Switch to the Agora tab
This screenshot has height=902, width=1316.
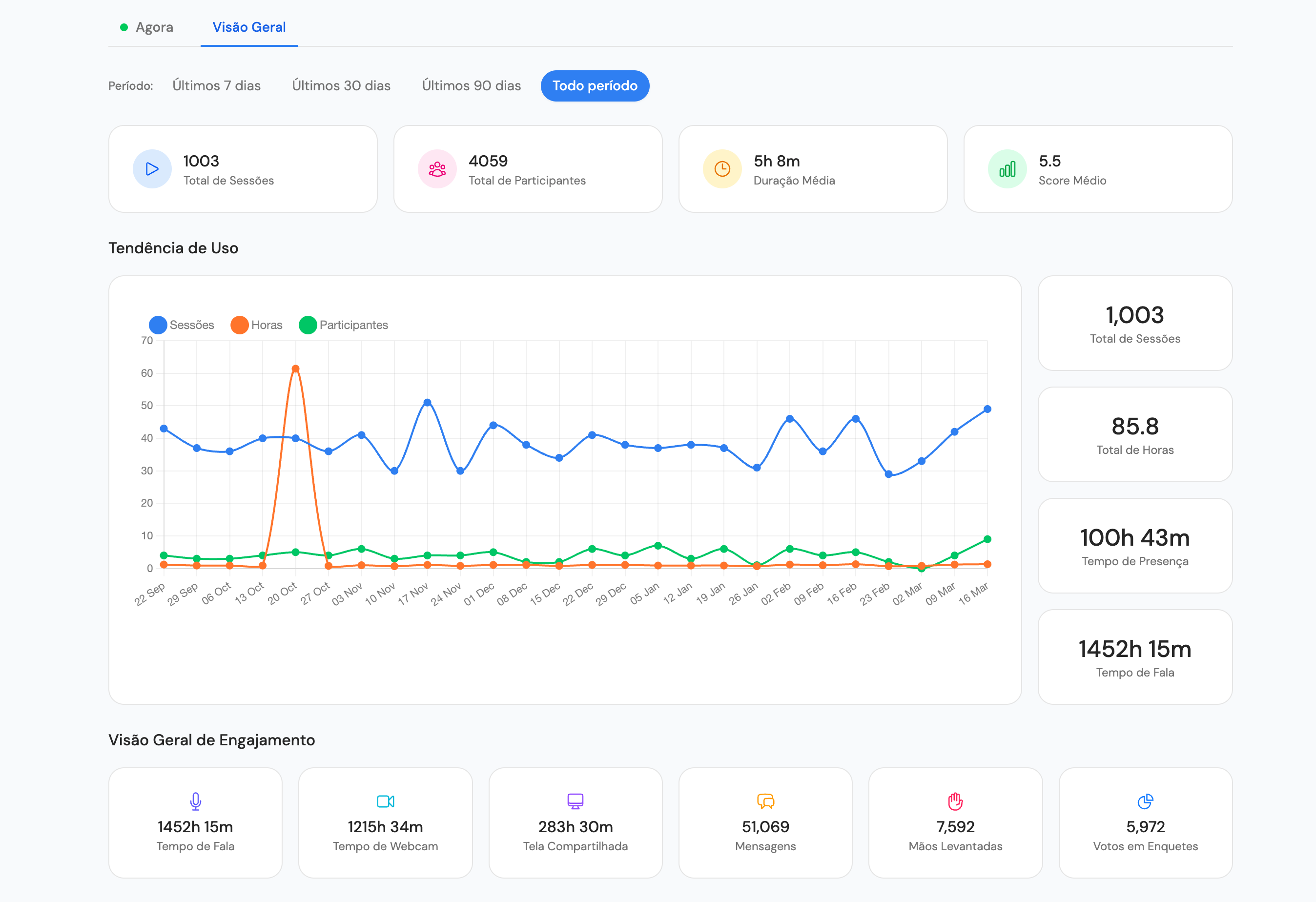click(146, 27)
